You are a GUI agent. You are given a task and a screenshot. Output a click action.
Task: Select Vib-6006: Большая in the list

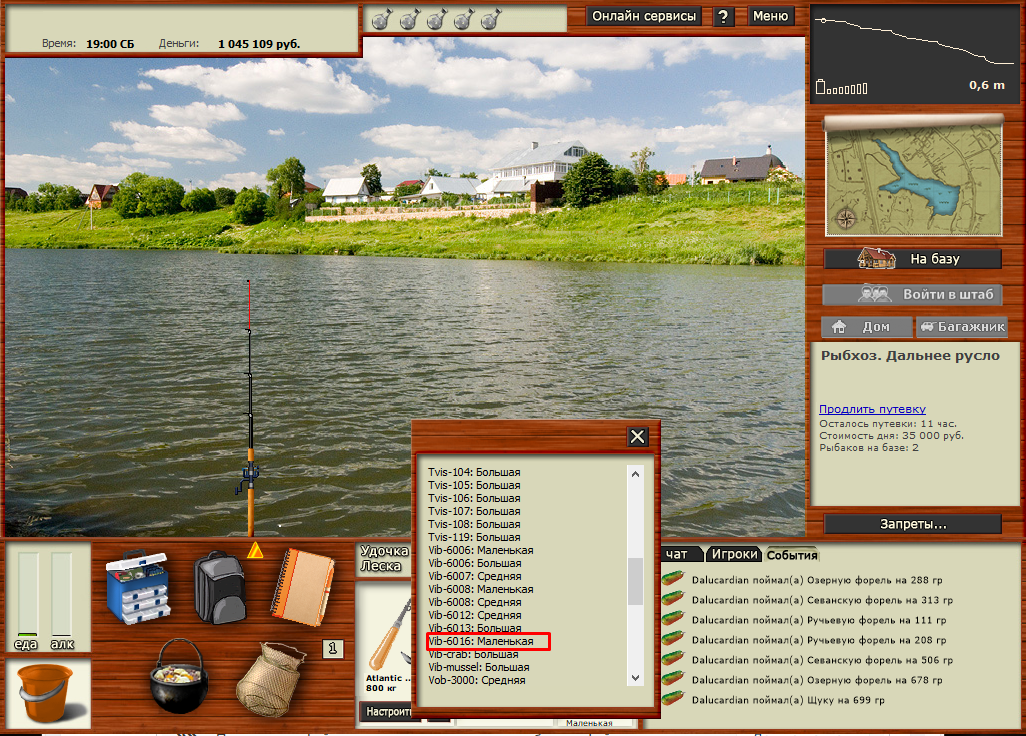click(x=475, y=563)
